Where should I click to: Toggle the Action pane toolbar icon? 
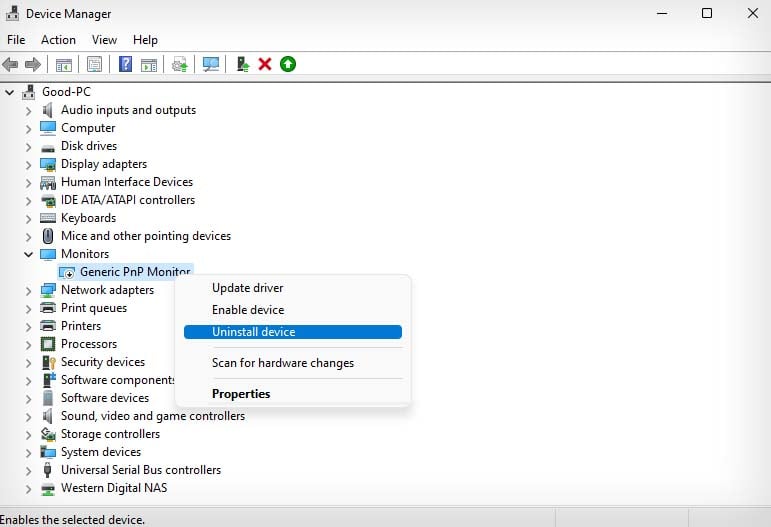point(148,64)
